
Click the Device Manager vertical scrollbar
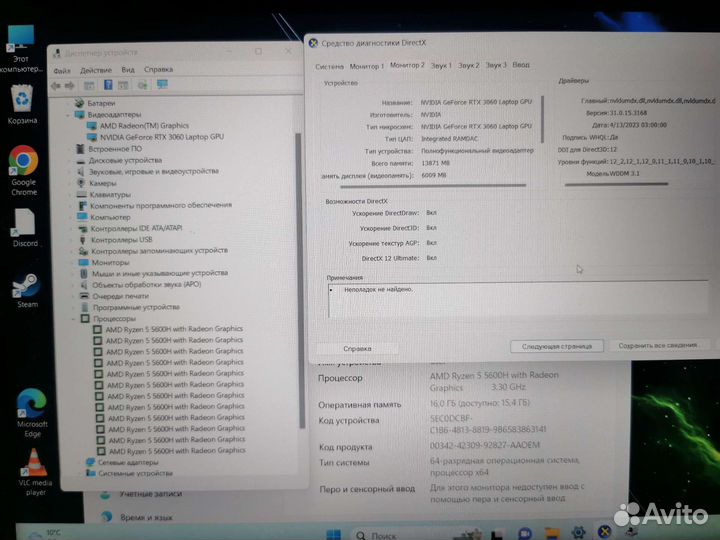299,280
